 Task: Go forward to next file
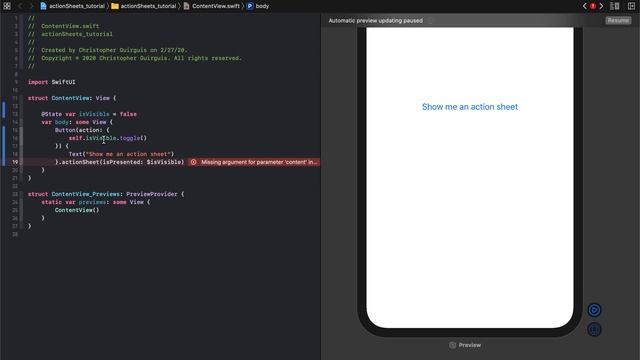[31, 6]
